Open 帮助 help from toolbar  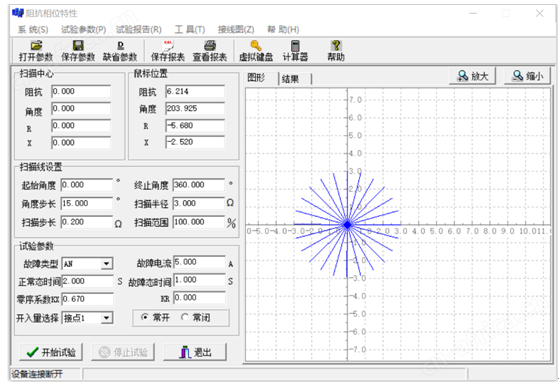pyautogui.click(x=336, y=51)
